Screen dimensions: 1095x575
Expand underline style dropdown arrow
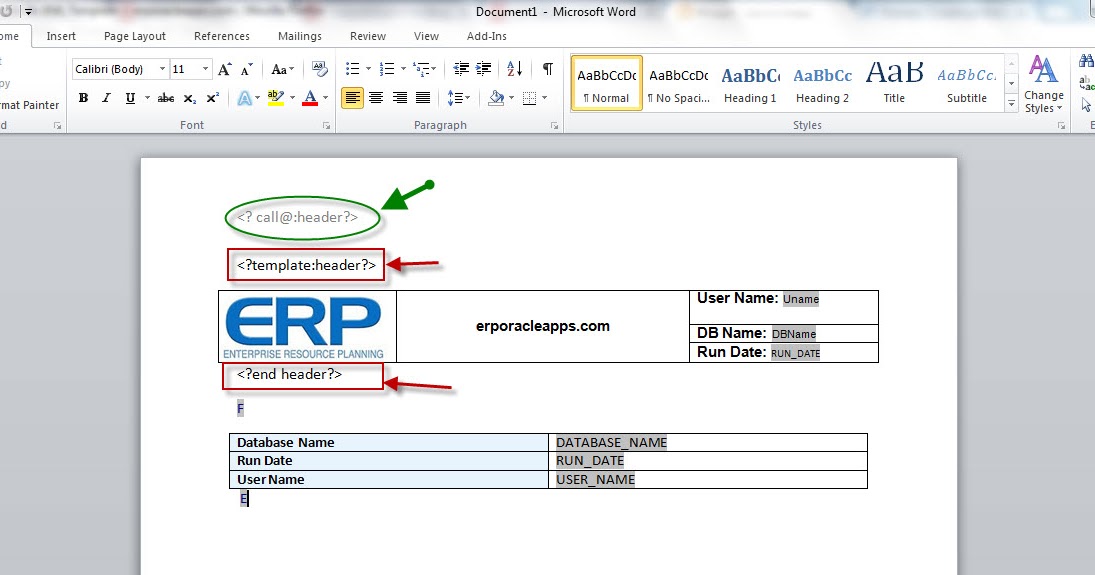pyautogui.click(x=147, y=99)
